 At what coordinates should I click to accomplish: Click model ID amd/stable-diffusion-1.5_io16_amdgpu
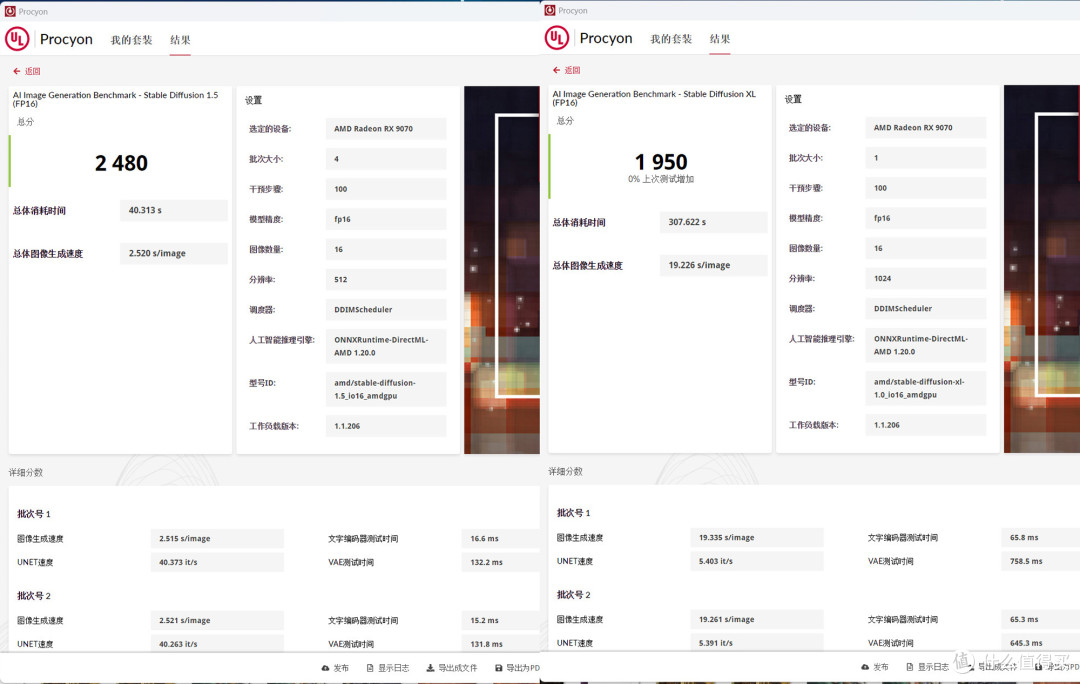pyautogui.click(x=386, y=389)
